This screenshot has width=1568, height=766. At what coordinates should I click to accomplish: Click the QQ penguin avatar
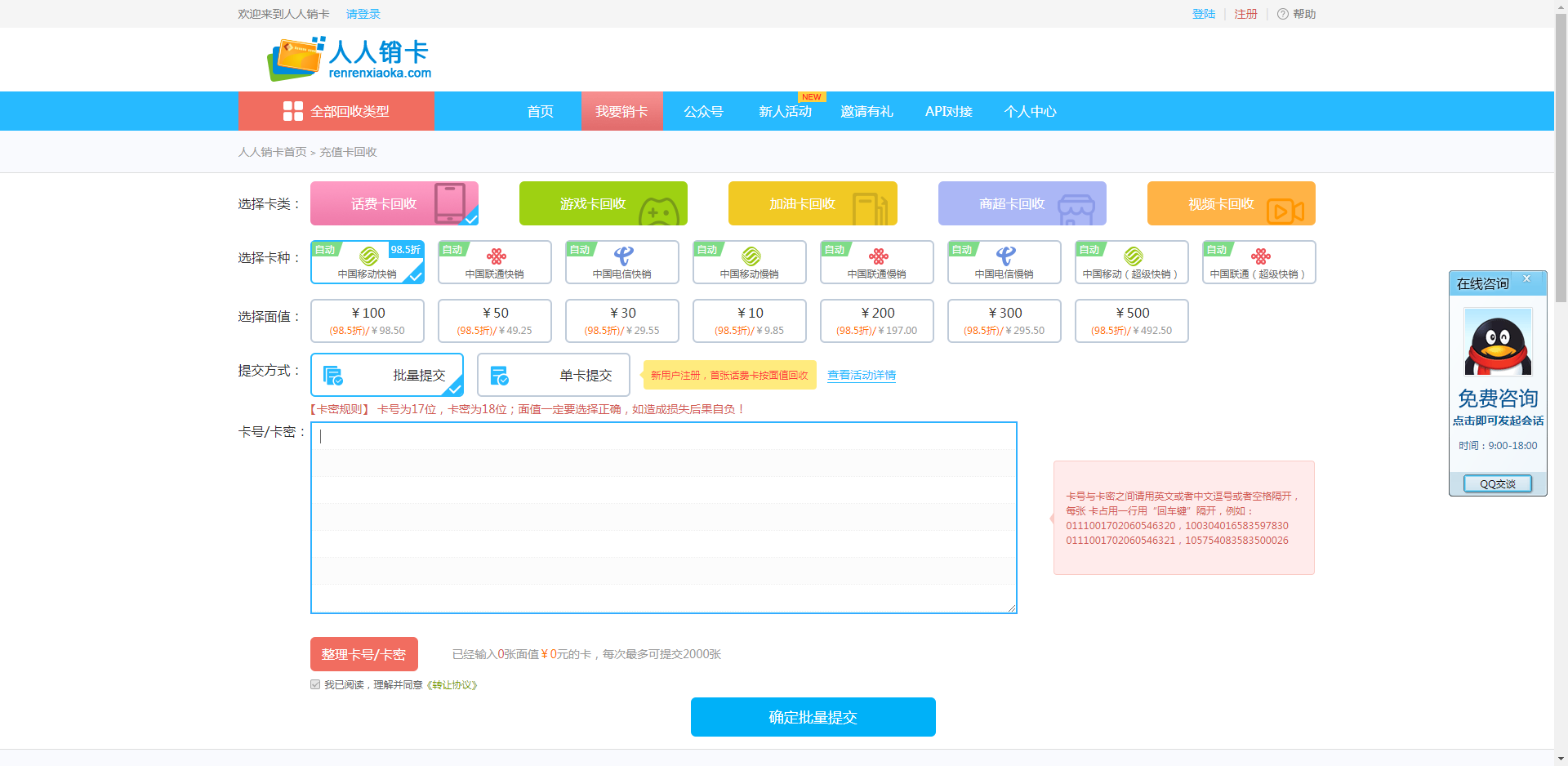(1498, 341)
